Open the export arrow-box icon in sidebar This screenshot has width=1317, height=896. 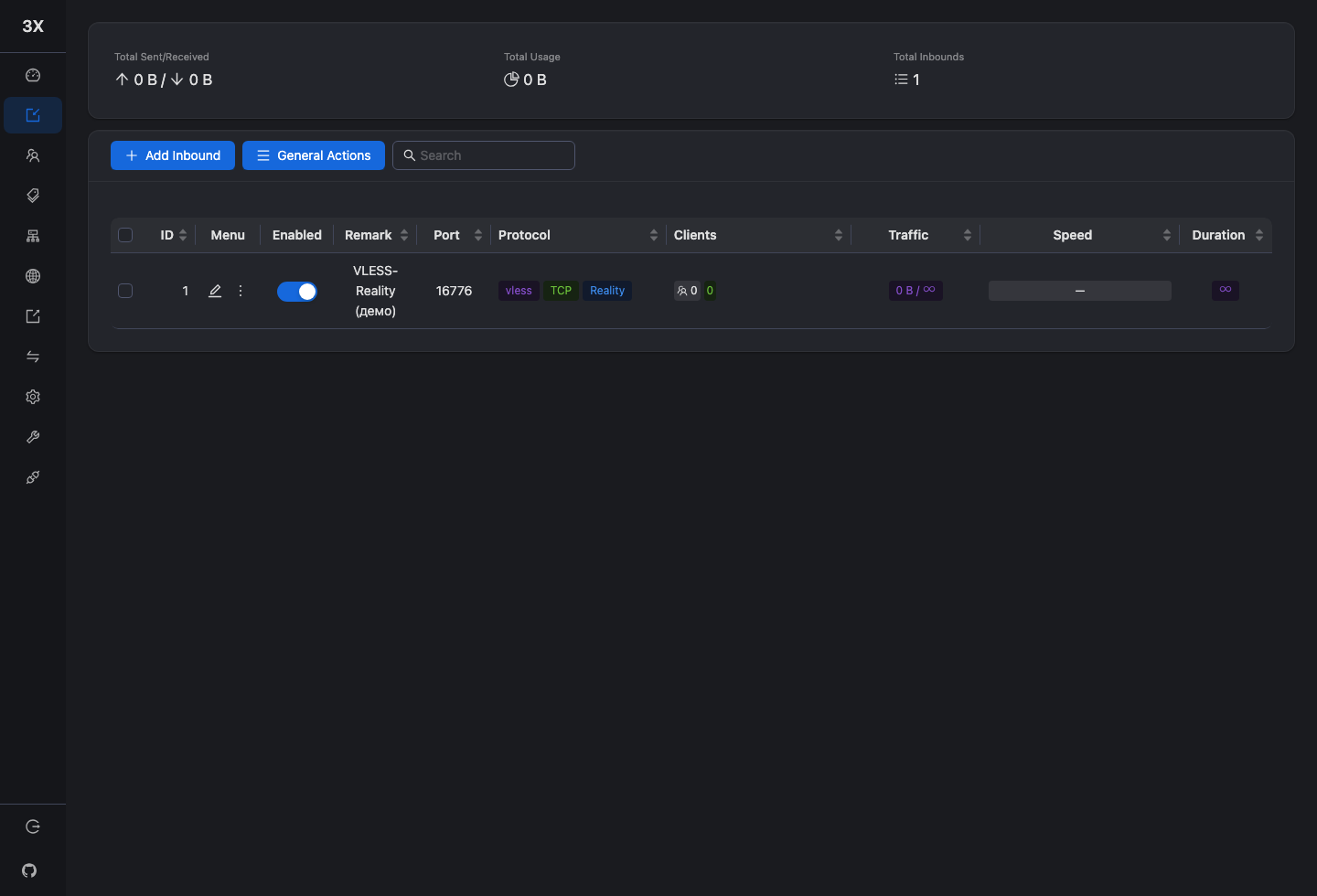point(33,316)
